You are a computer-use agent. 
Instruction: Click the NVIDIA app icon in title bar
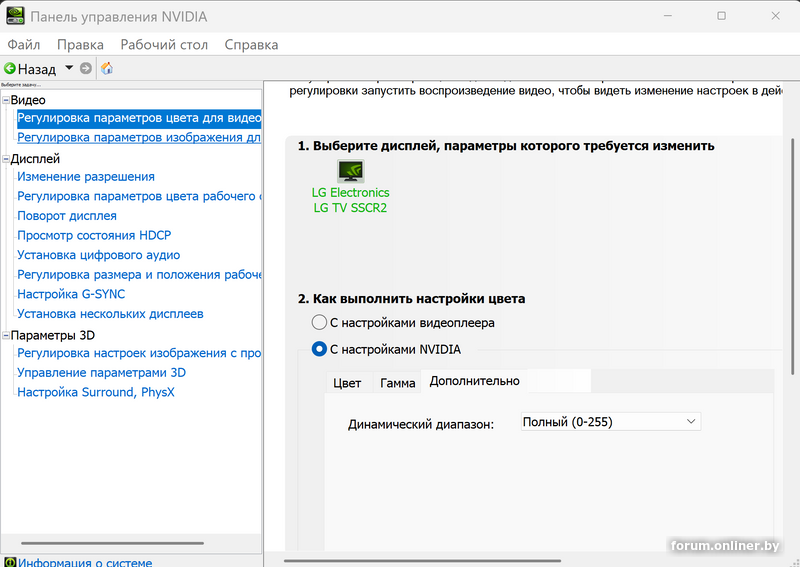(14, 16)
